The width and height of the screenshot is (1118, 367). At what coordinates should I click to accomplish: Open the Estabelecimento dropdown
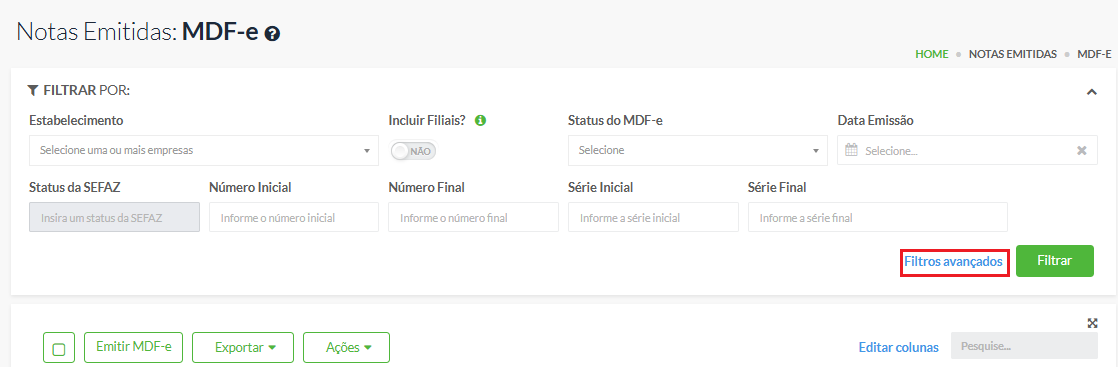[x=204, y=150]
